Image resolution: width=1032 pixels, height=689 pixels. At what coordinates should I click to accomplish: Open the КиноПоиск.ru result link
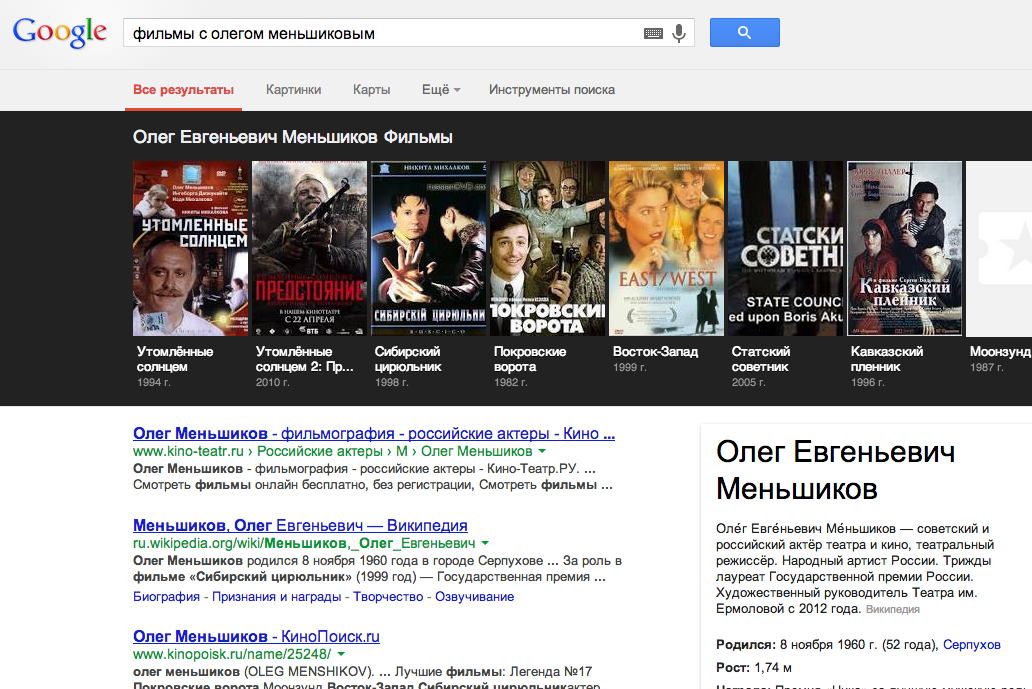[256, 636]
